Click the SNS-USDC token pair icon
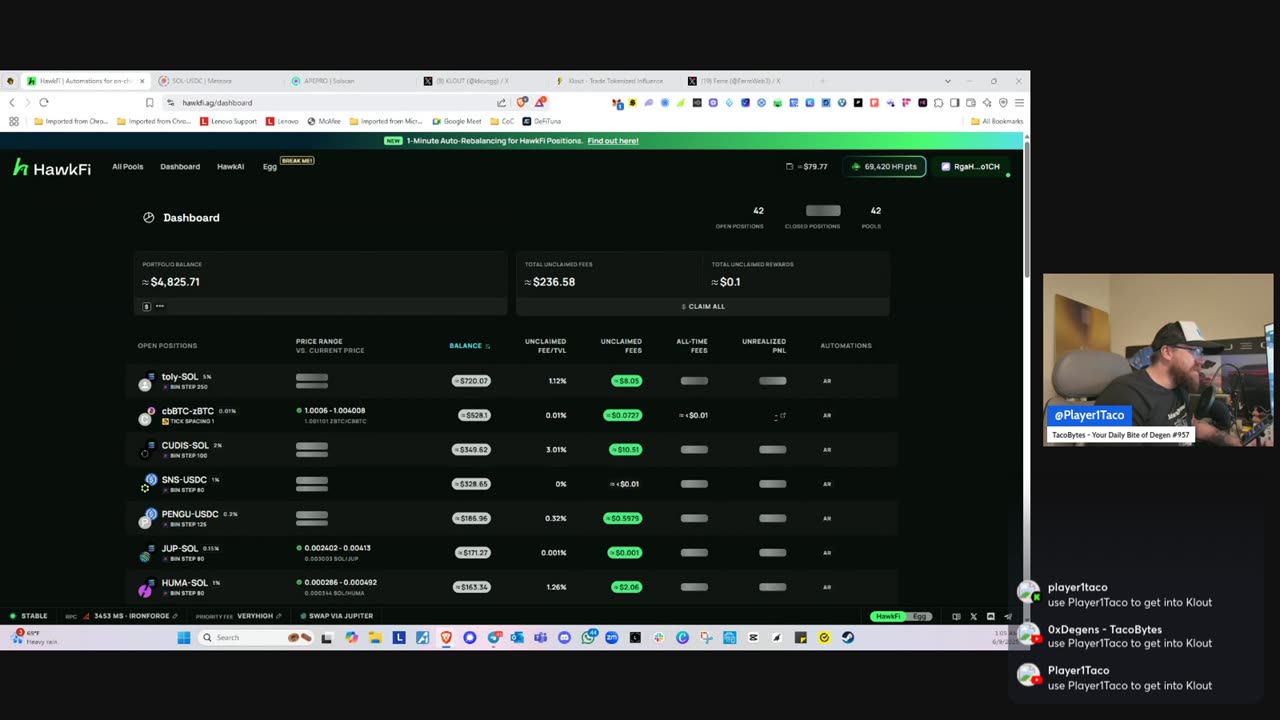Screen dimensions: 1280x720 [146, 484]
